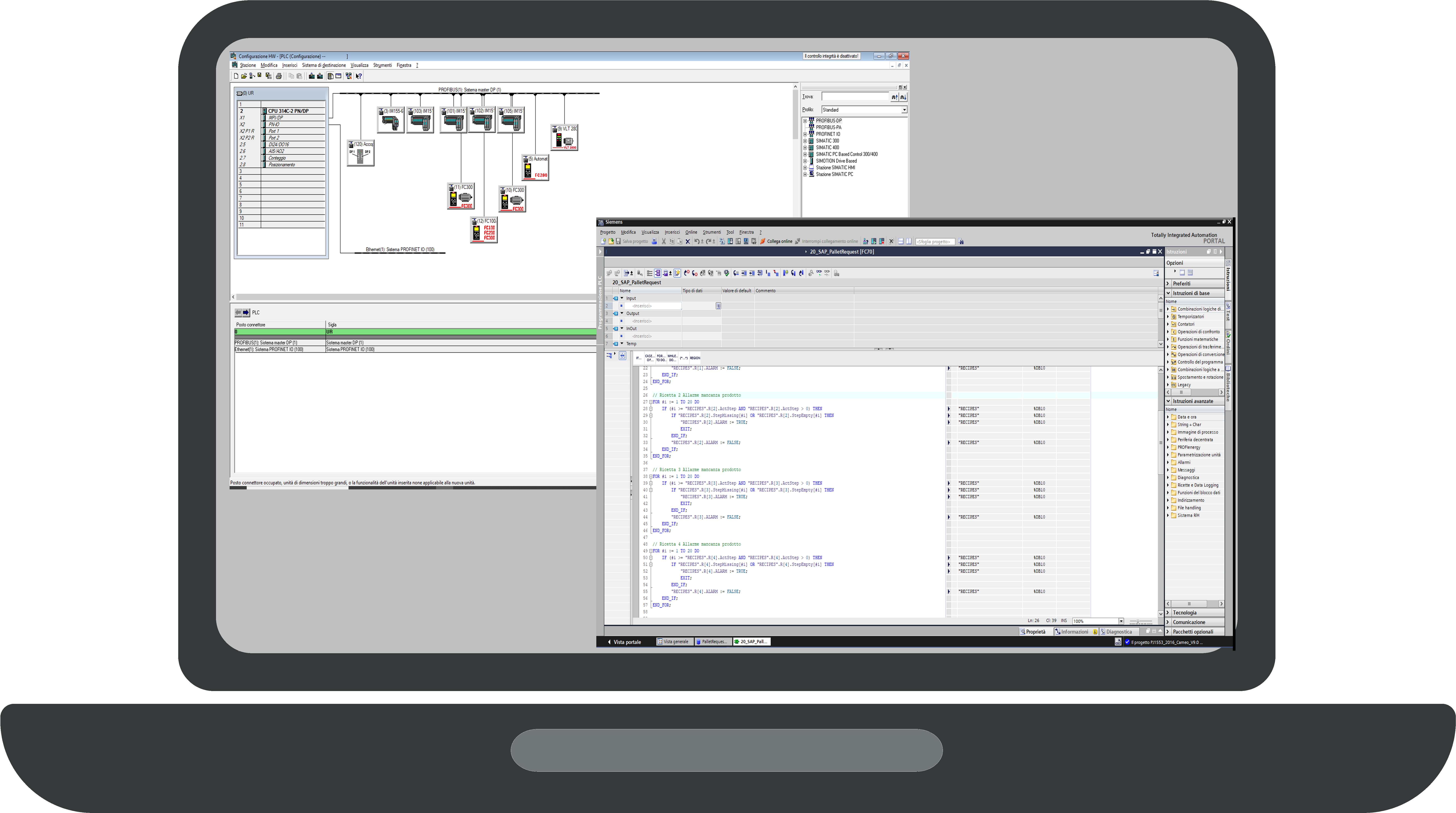Open Sistema di destinazione menu
Viewport: 1456px width, 813px height.
(324, 66)
